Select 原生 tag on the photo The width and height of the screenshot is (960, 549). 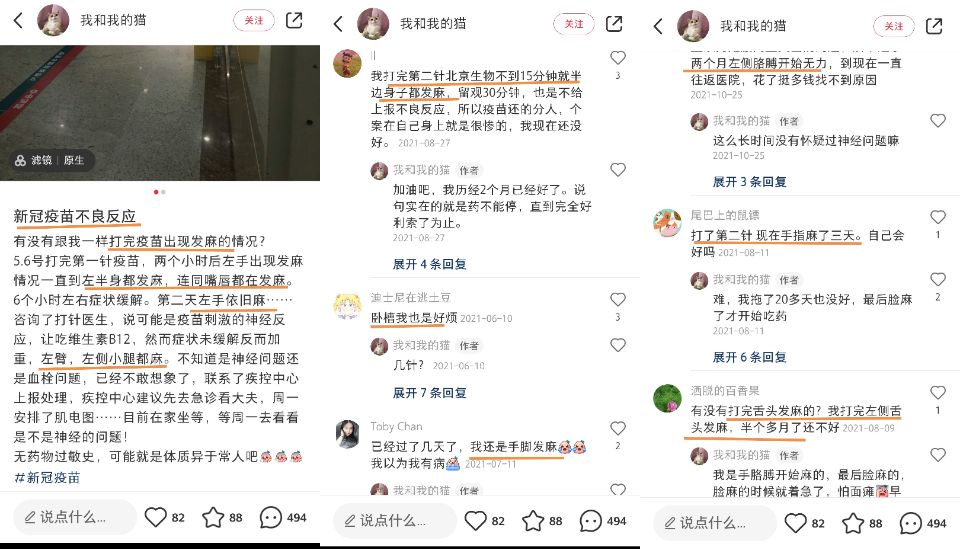click(73, 160)
